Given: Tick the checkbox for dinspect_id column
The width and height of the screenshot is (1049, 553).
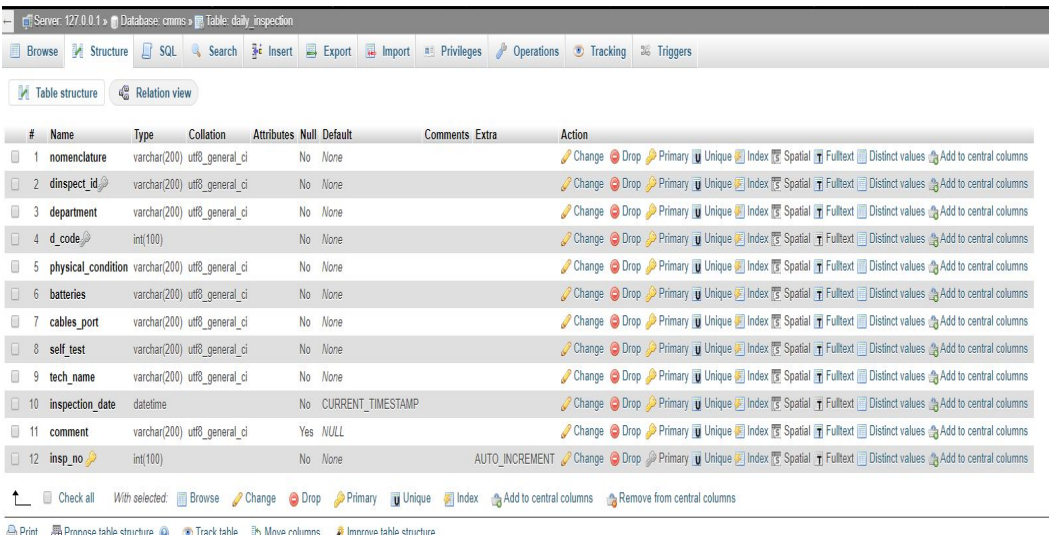Looking at the screenshot, I should point(15,185).
